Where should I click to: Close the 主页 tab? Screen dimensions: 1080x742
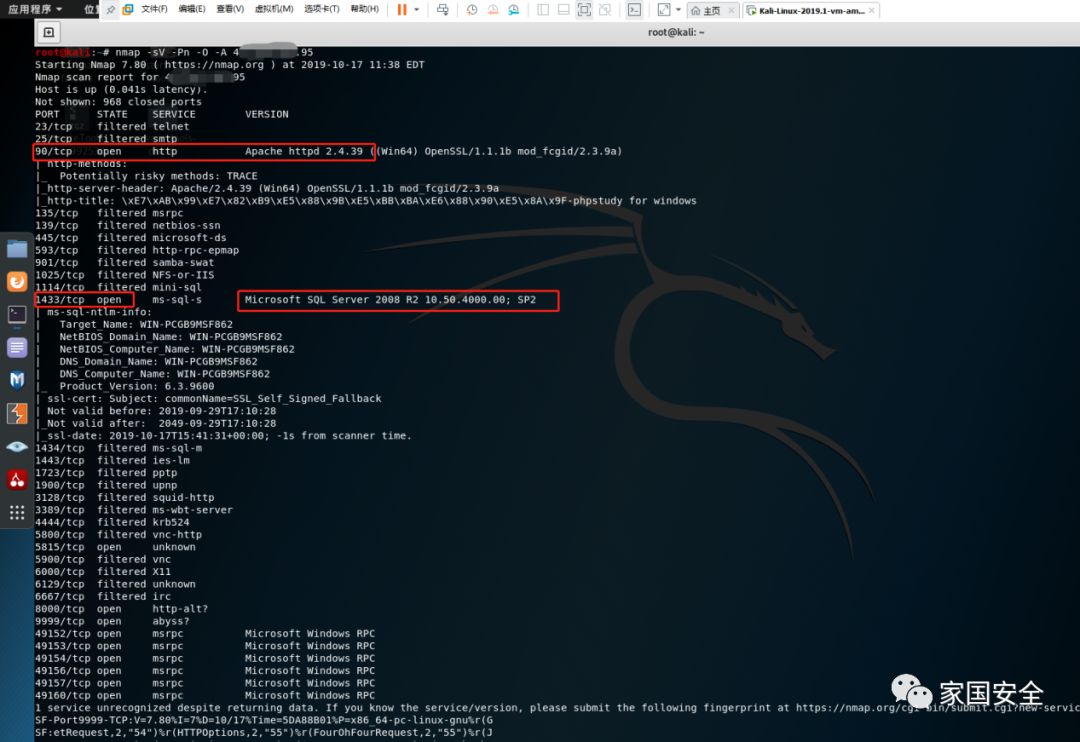[731, 10]
